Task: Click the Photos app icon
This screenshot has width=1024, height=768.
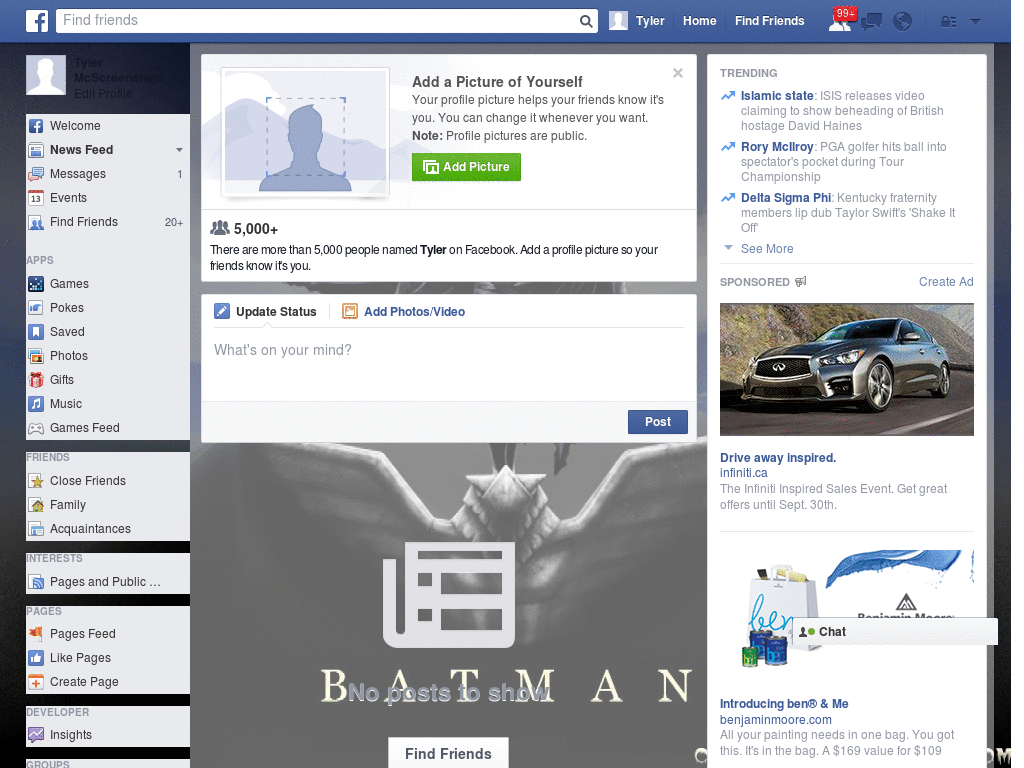Action: (36, 356)
